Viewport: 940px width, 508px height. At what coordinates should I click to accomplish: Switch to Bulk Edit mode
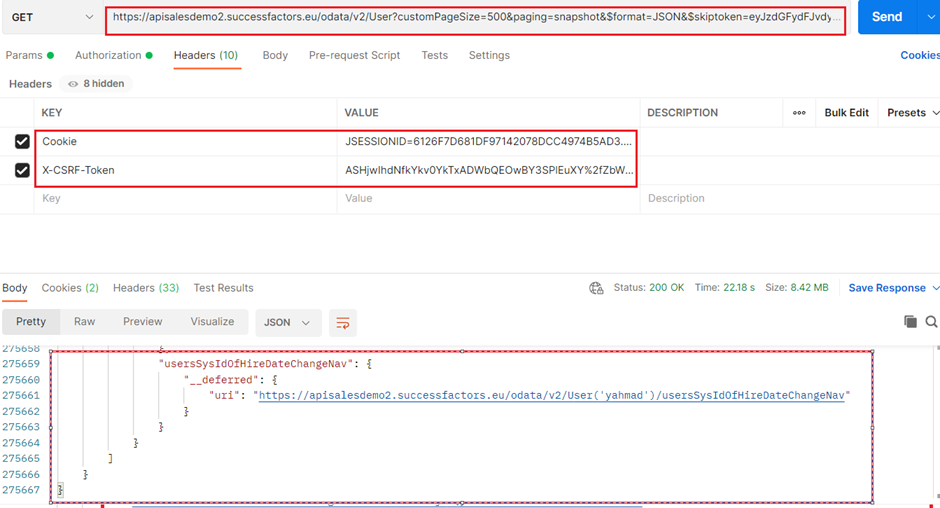(846, 113)
